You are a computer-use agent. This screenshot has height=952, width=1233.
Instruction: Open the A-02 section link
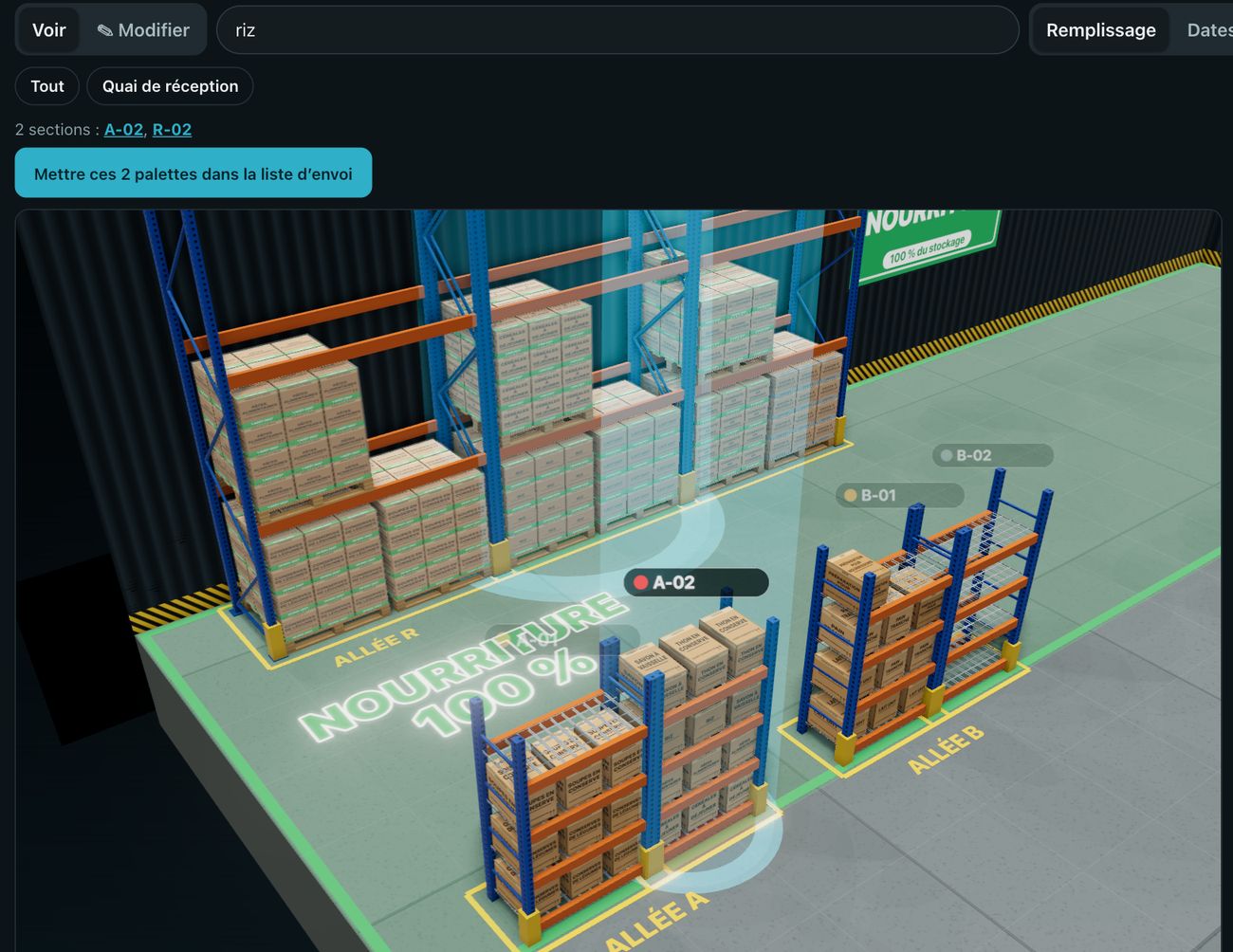[123, 130]
